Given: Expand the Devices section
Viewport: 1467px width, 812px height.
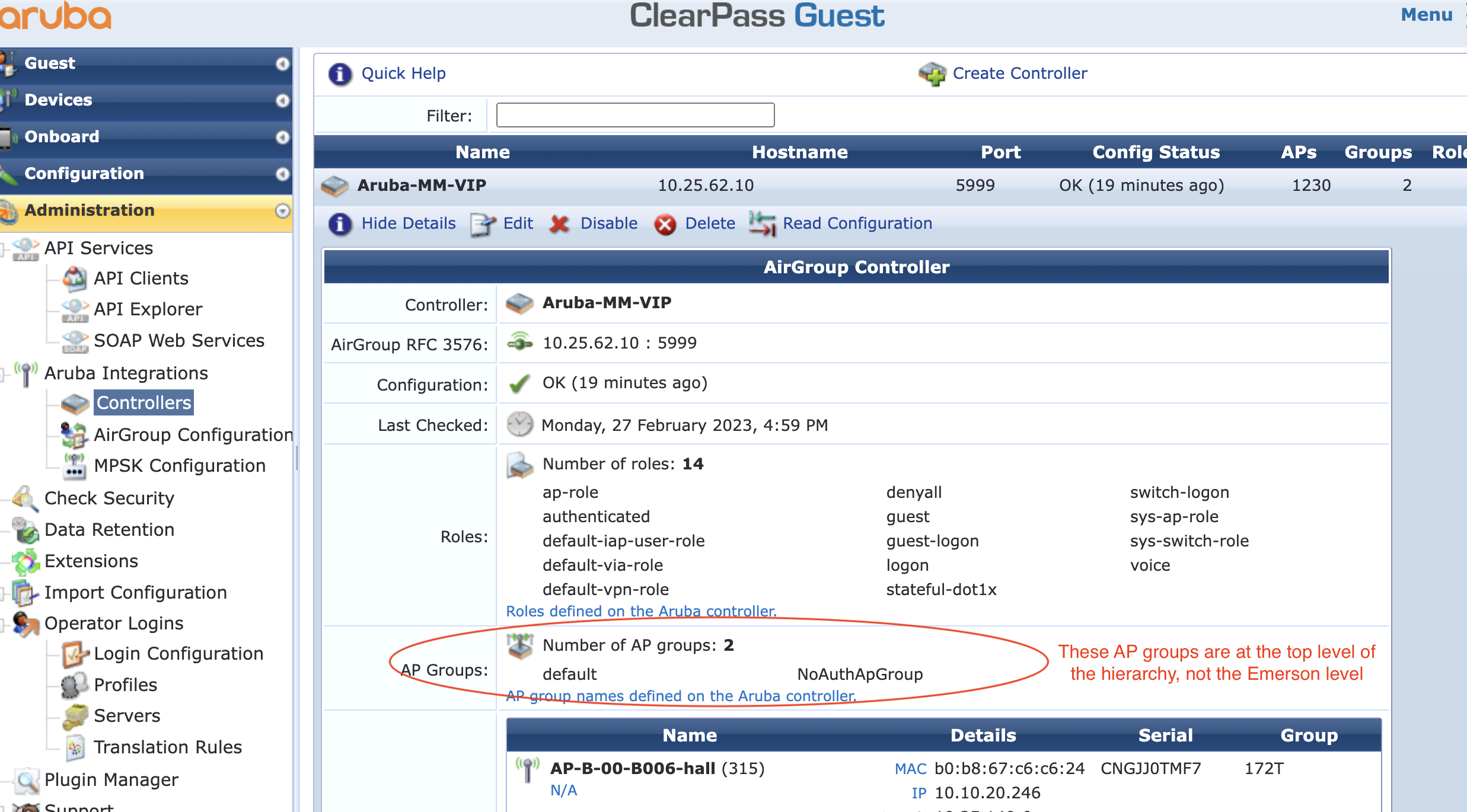Looking at the screenshot, I should click(283, 100).
